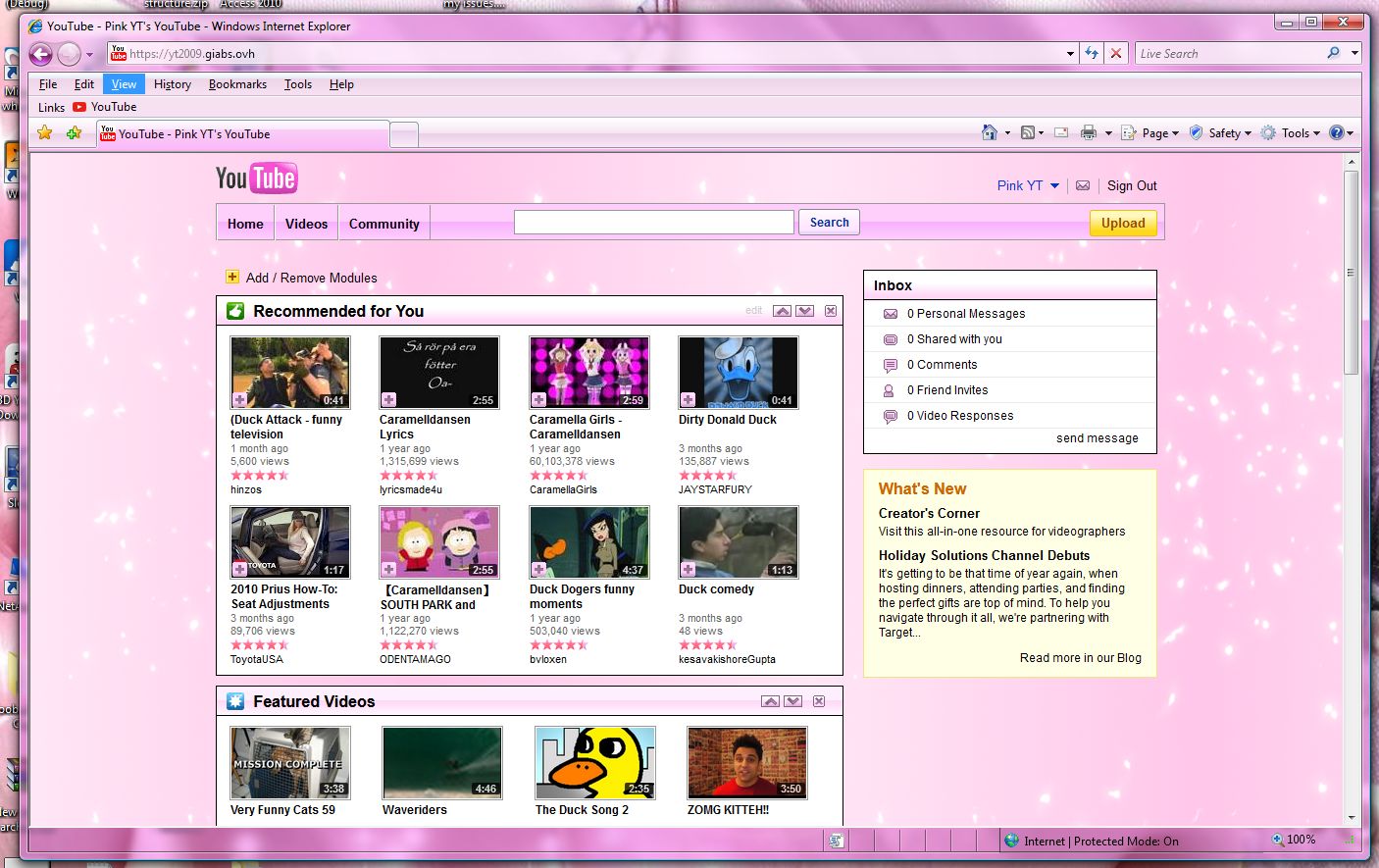This screenshot has height=868, width=1379.
Task: Click the Print toolbar icon
Action: [x=1088, y=132]
